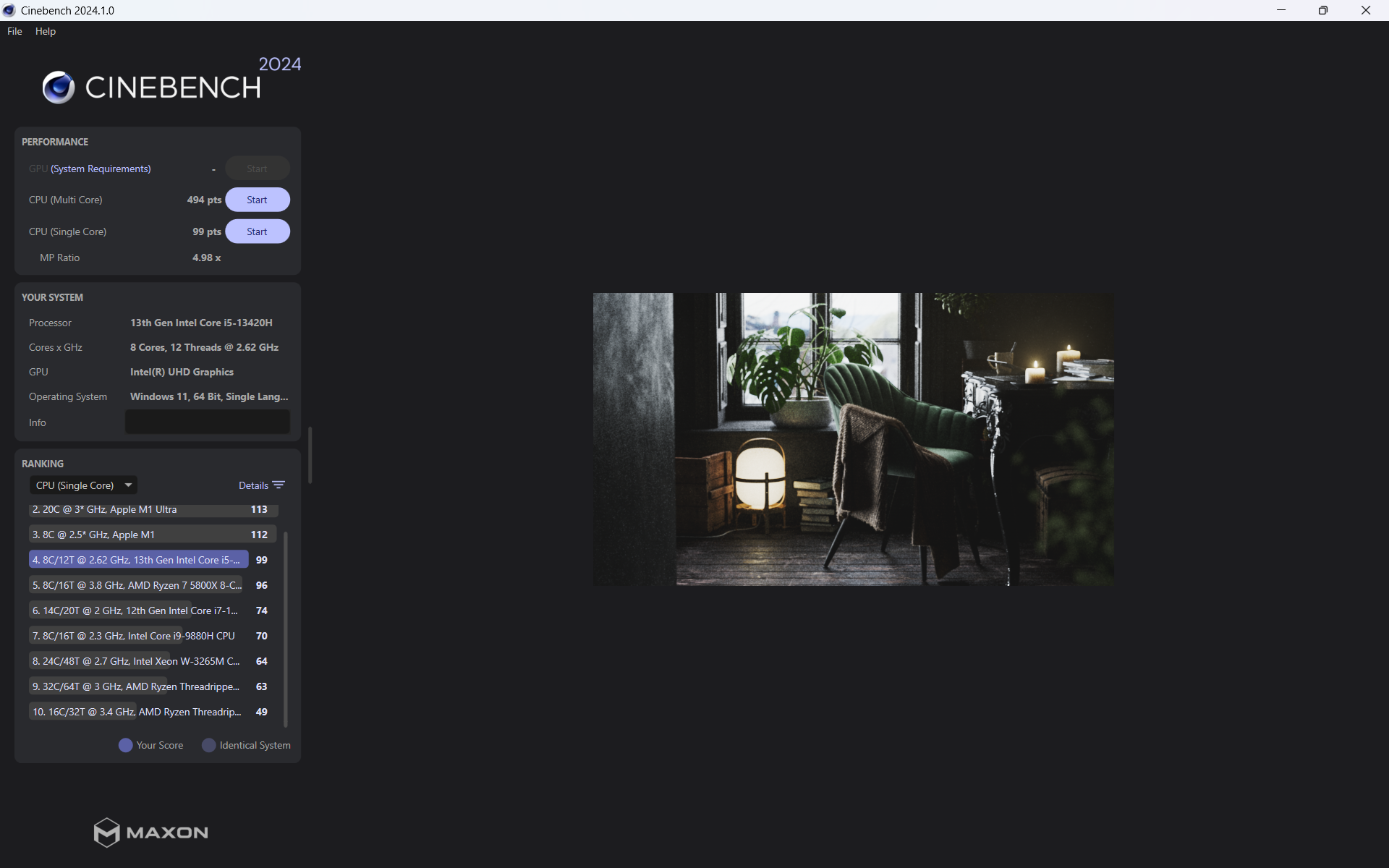Click the Details filter lines icon

pyautogui.click(x=279, y=485)
